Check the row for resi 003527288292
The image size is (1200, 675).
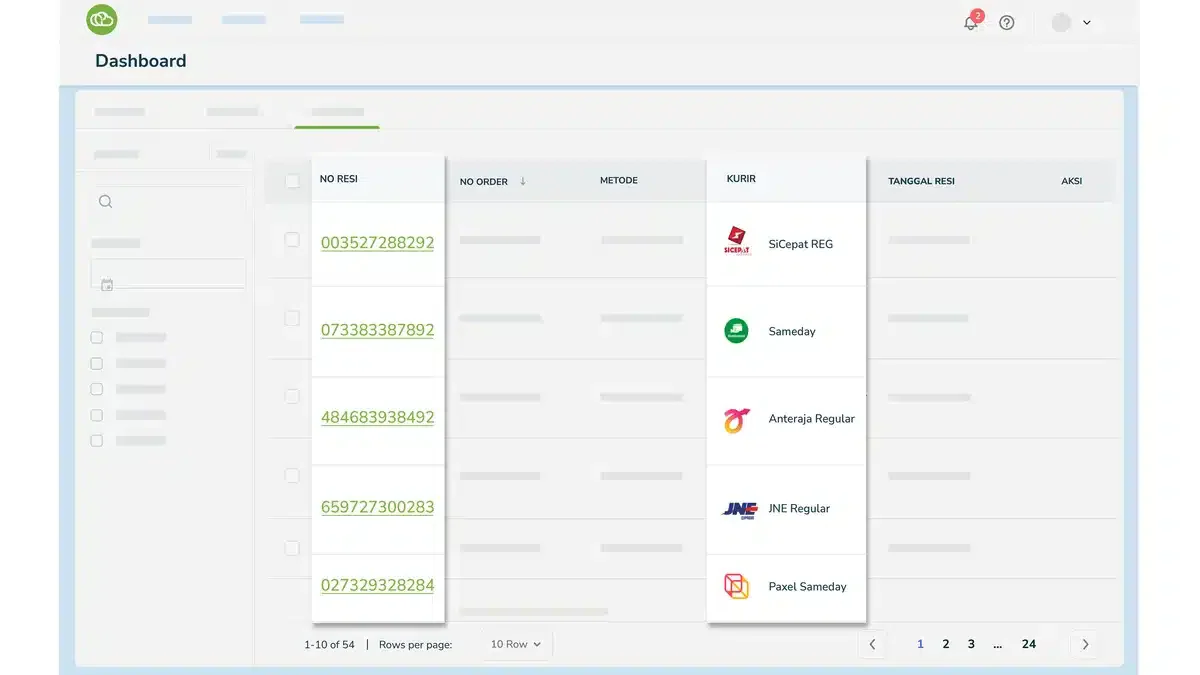292,240
